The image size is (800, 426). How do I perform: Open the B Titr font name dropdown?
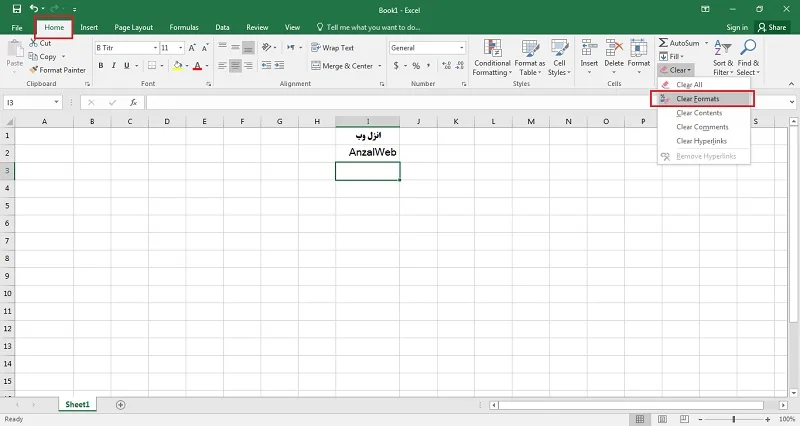(x=155, y=47)
